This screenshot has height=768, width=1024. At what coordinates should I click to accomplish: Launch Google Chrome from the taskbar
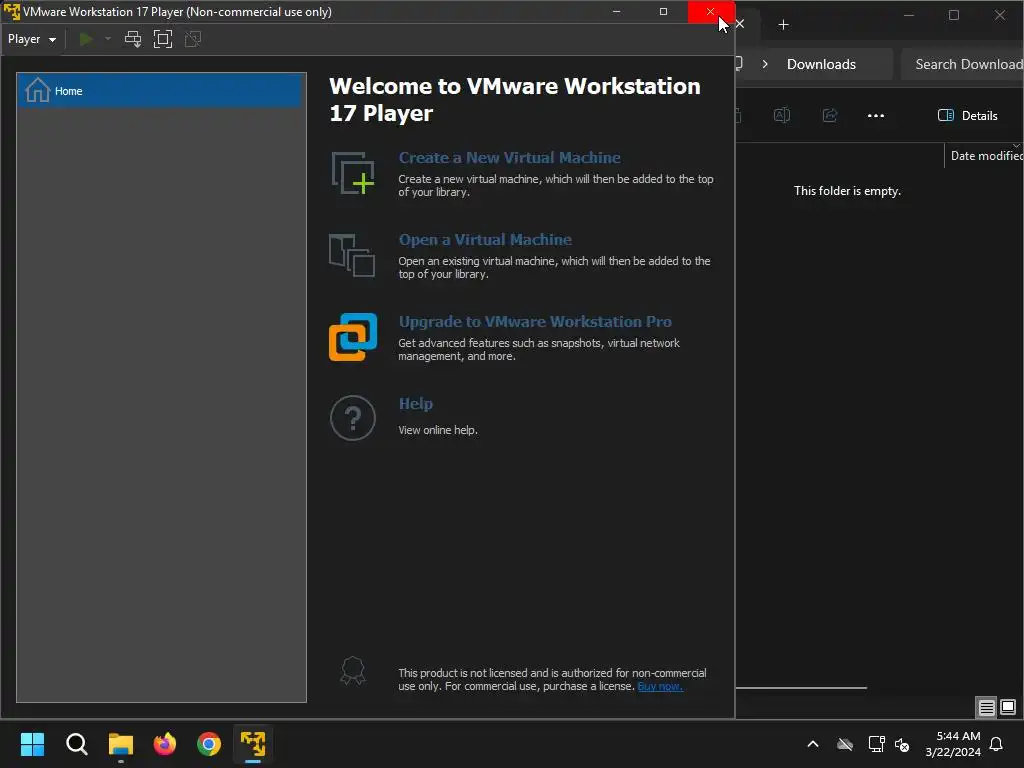209,744
